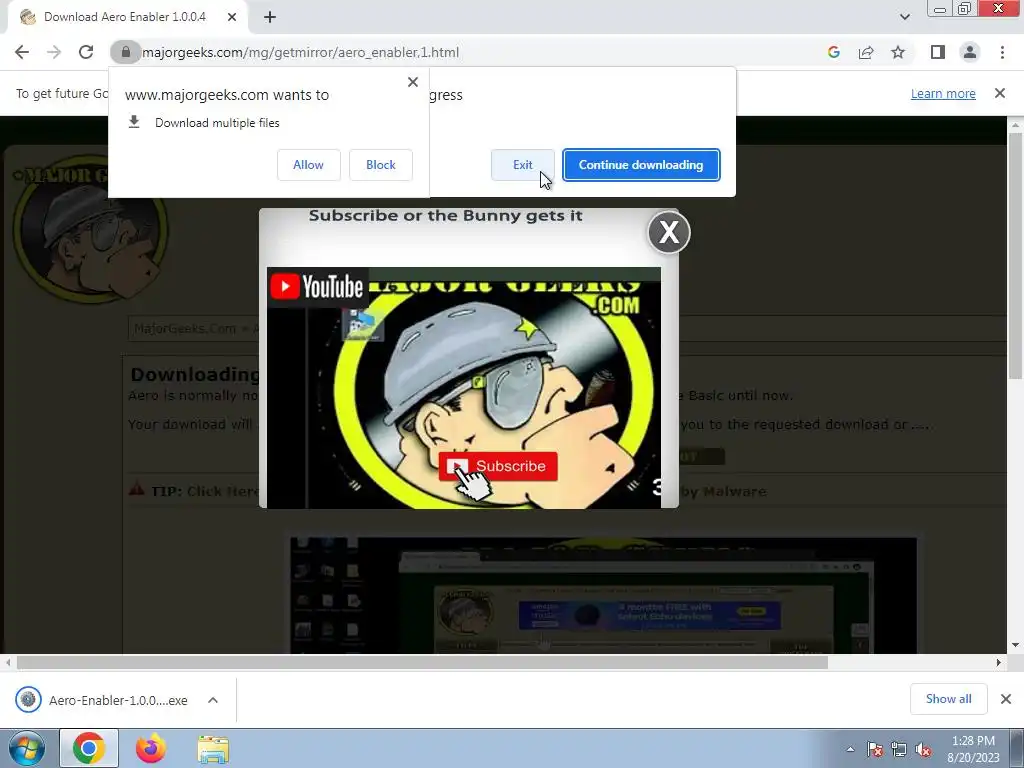Click the address bar URL
1024x768 pixels.
click(300, 52)
